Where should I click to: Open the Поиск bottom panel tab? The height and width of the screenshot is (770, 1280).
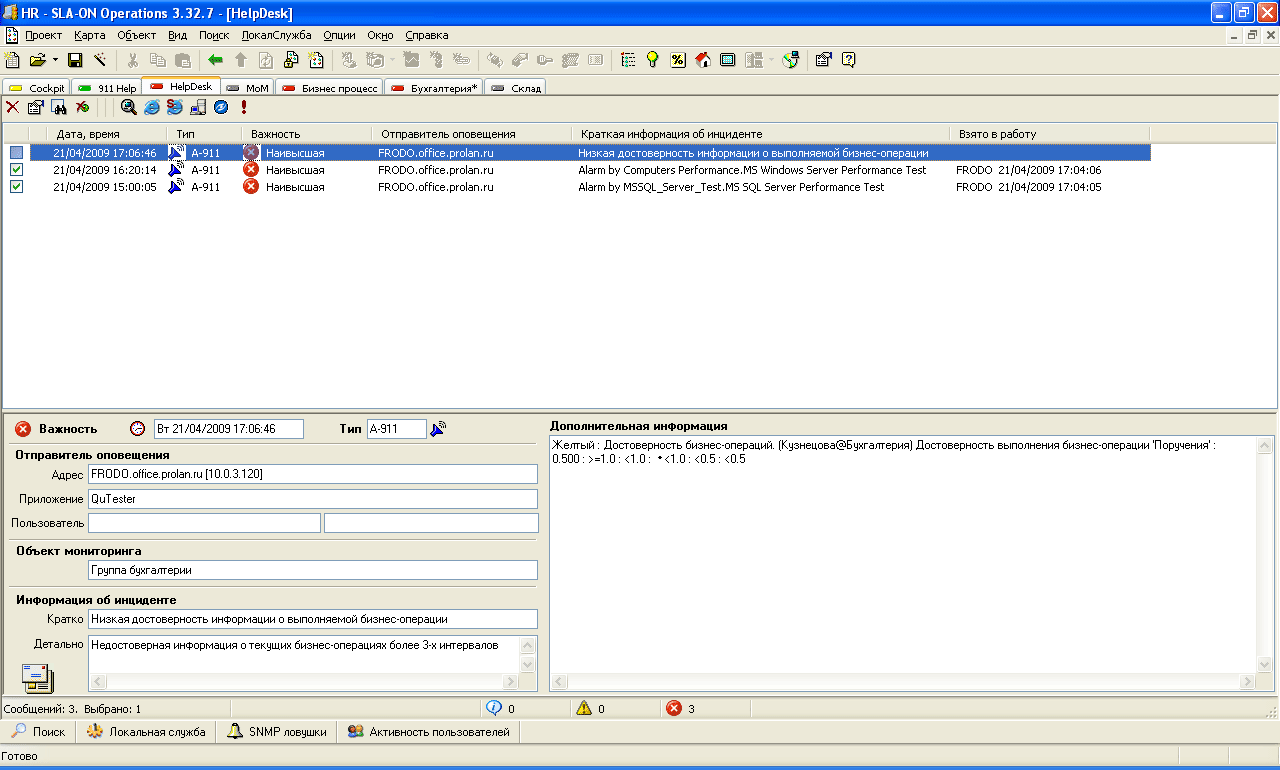coord(37,732)
